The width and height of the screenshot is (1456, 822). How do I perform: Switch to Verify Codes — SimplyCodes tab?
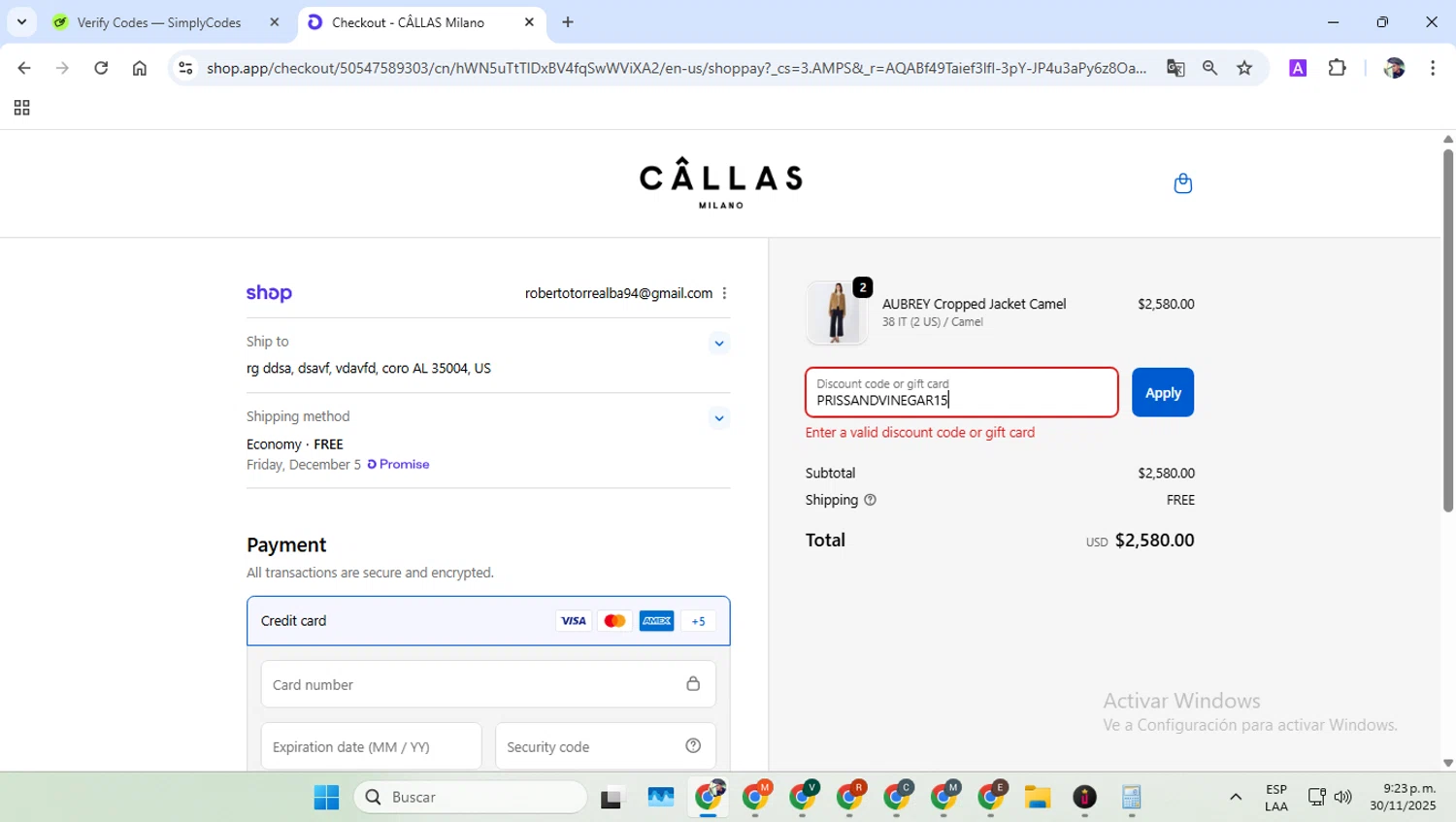tap(160, 22)
